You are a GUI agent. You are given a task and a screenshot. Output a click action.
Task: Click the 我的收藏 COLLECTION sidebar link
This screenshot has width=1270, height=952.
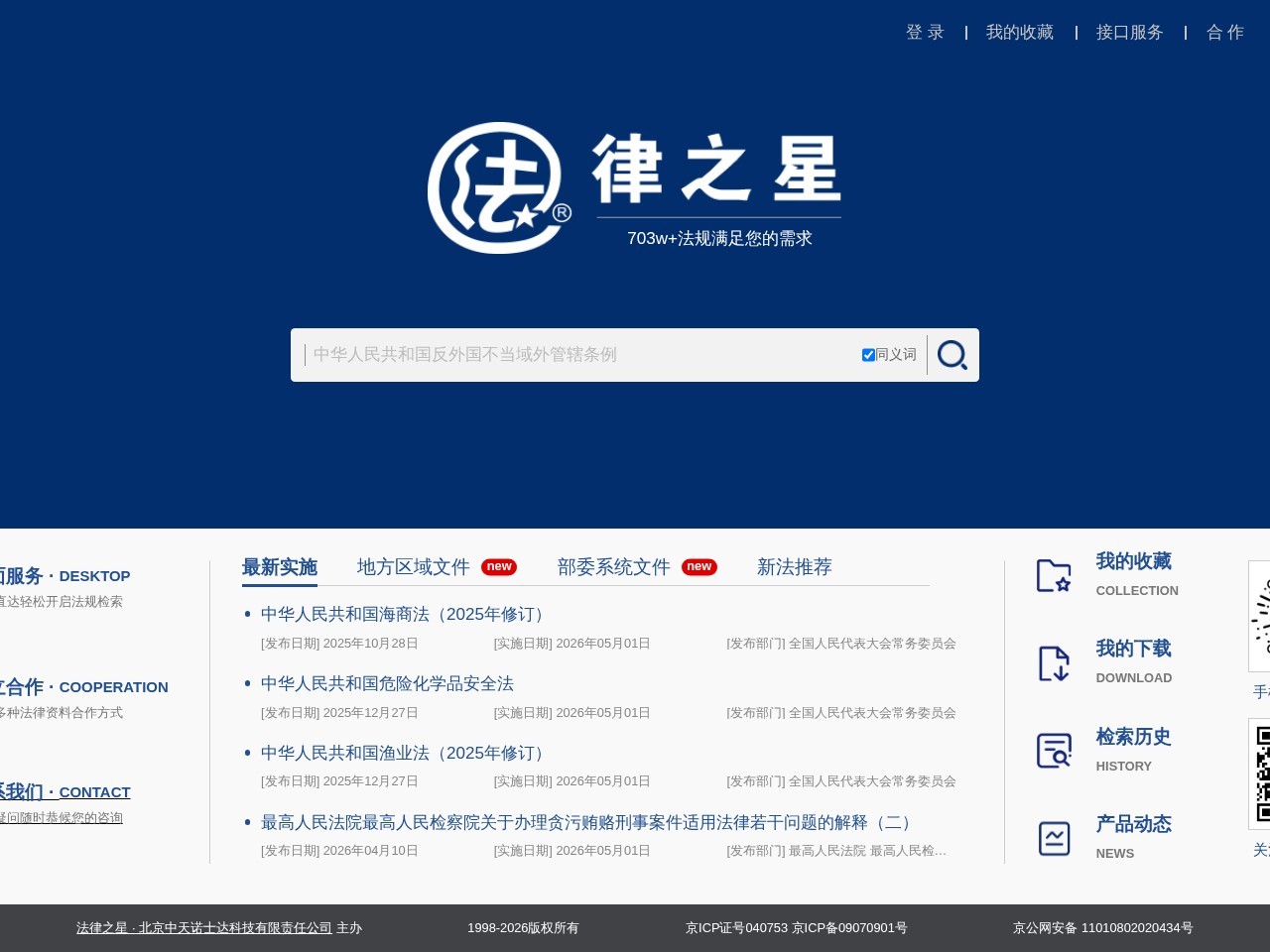(x=1137, y=574)
